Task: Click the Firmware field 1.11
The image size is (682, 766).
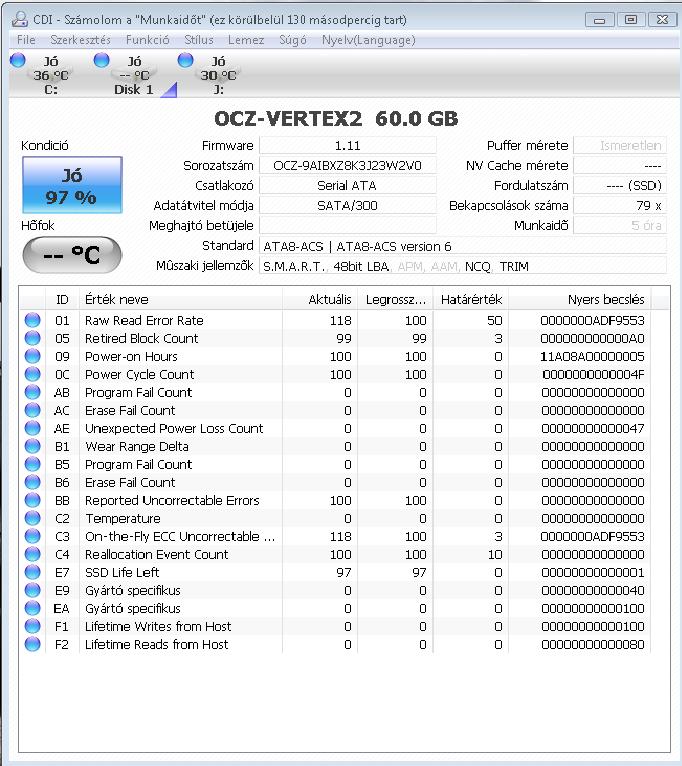Action: pos(347,146)
